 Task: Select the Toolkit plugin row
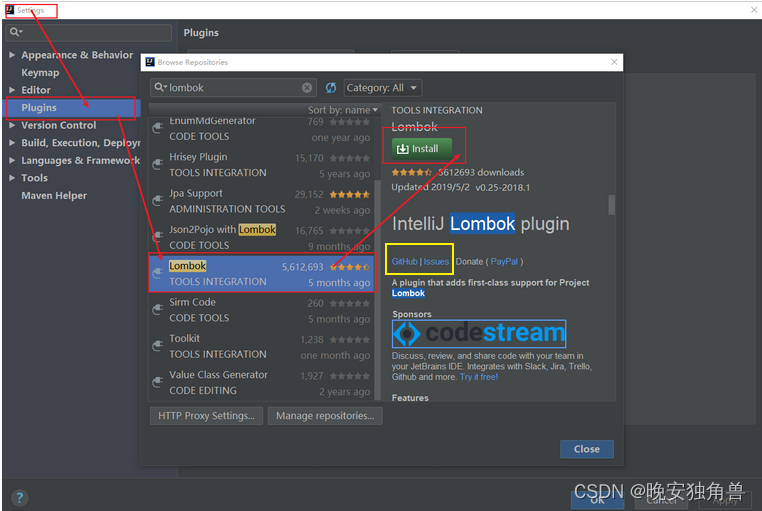tap(262, 346)
